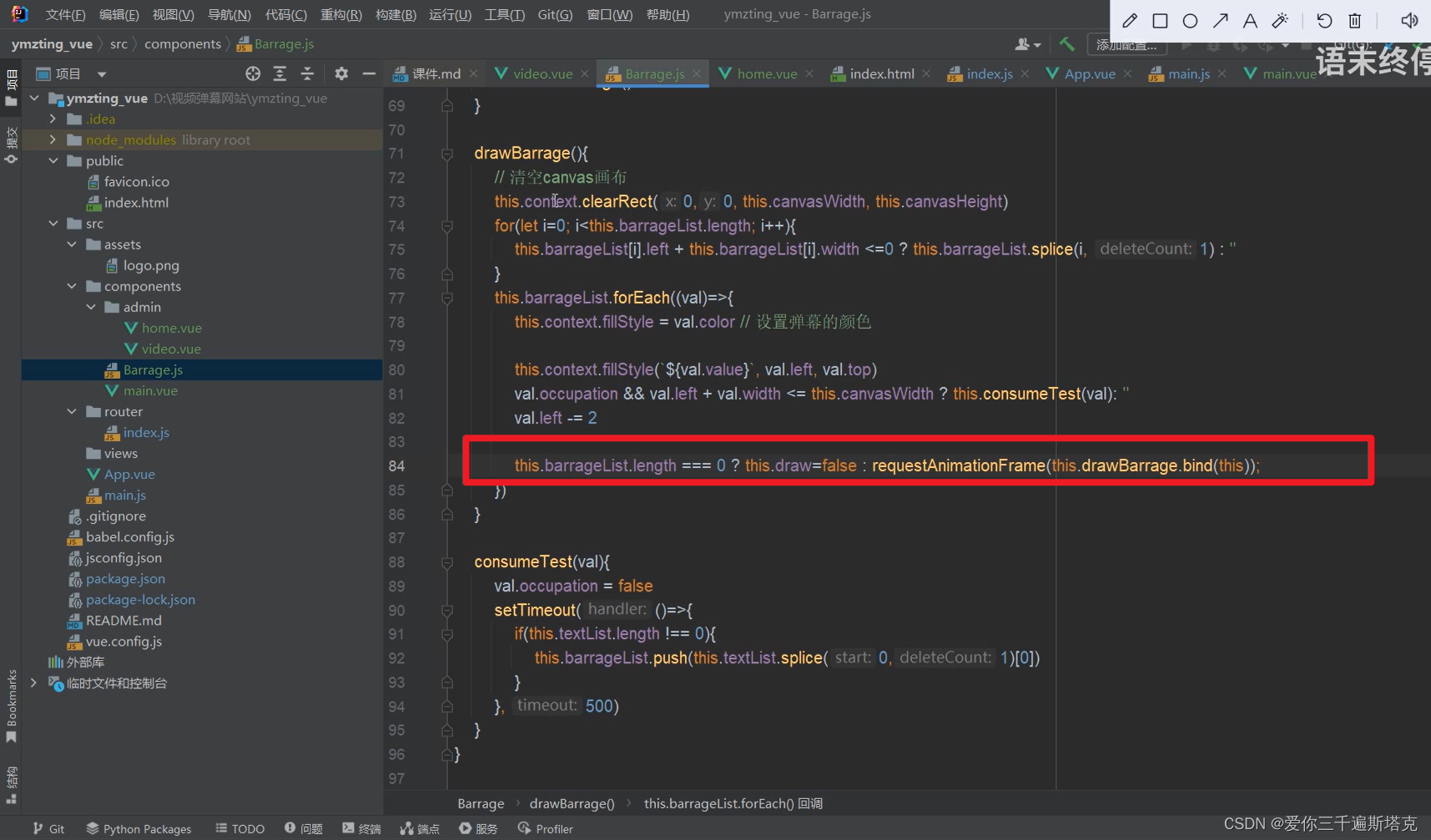Select vue.config.js in project tree

[x=123, y=641]
